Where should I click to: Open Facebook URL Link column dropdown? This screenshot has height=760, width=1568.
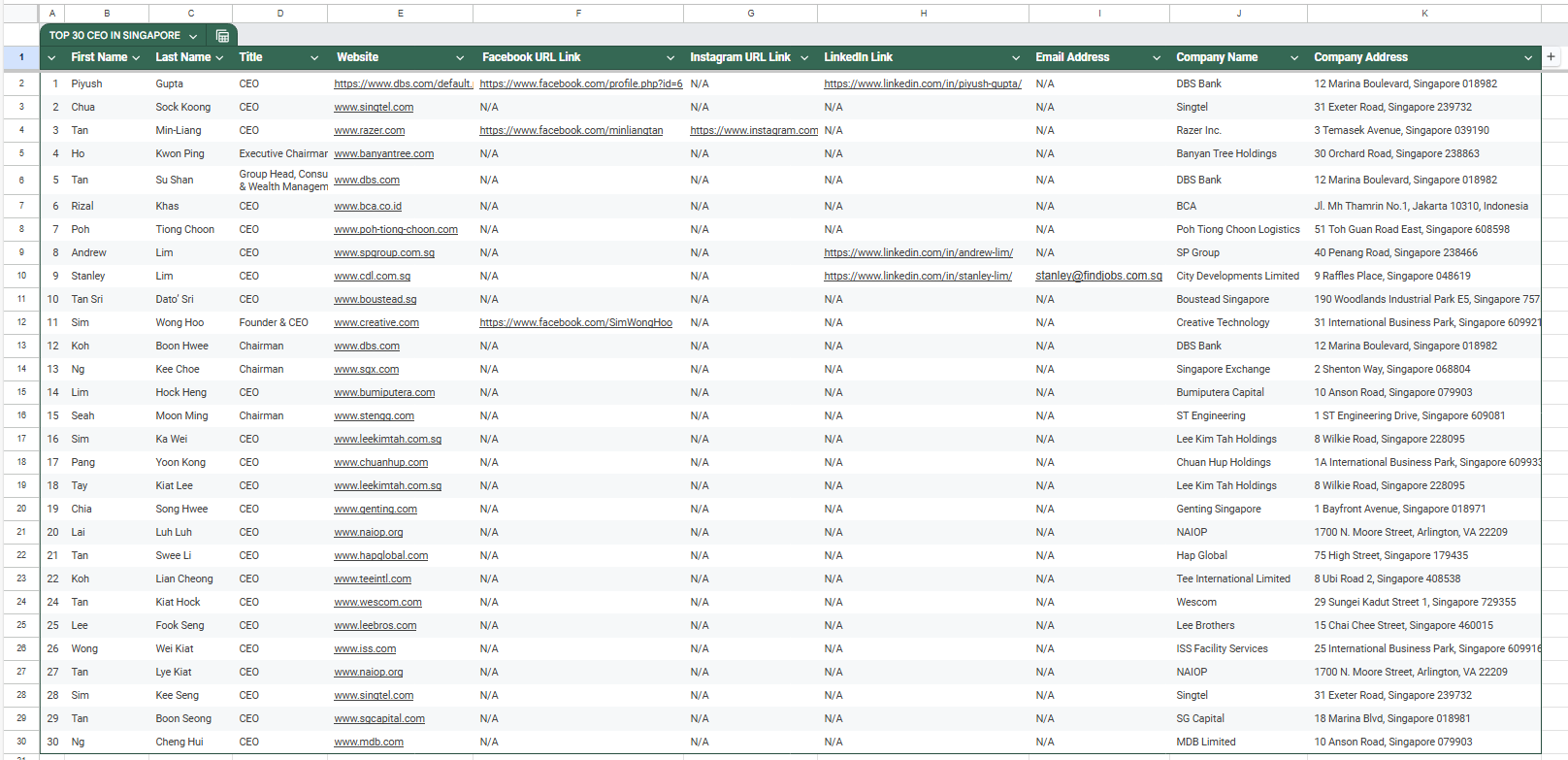pyautogui.click(x=670, y=58)
